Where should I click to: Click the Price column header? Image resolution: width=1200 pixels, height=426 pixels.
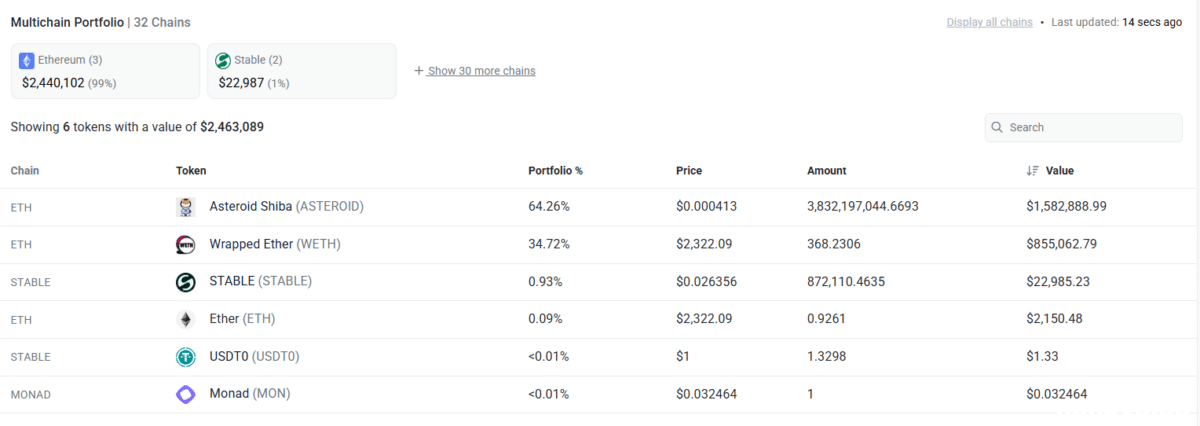tap(689, 171)
